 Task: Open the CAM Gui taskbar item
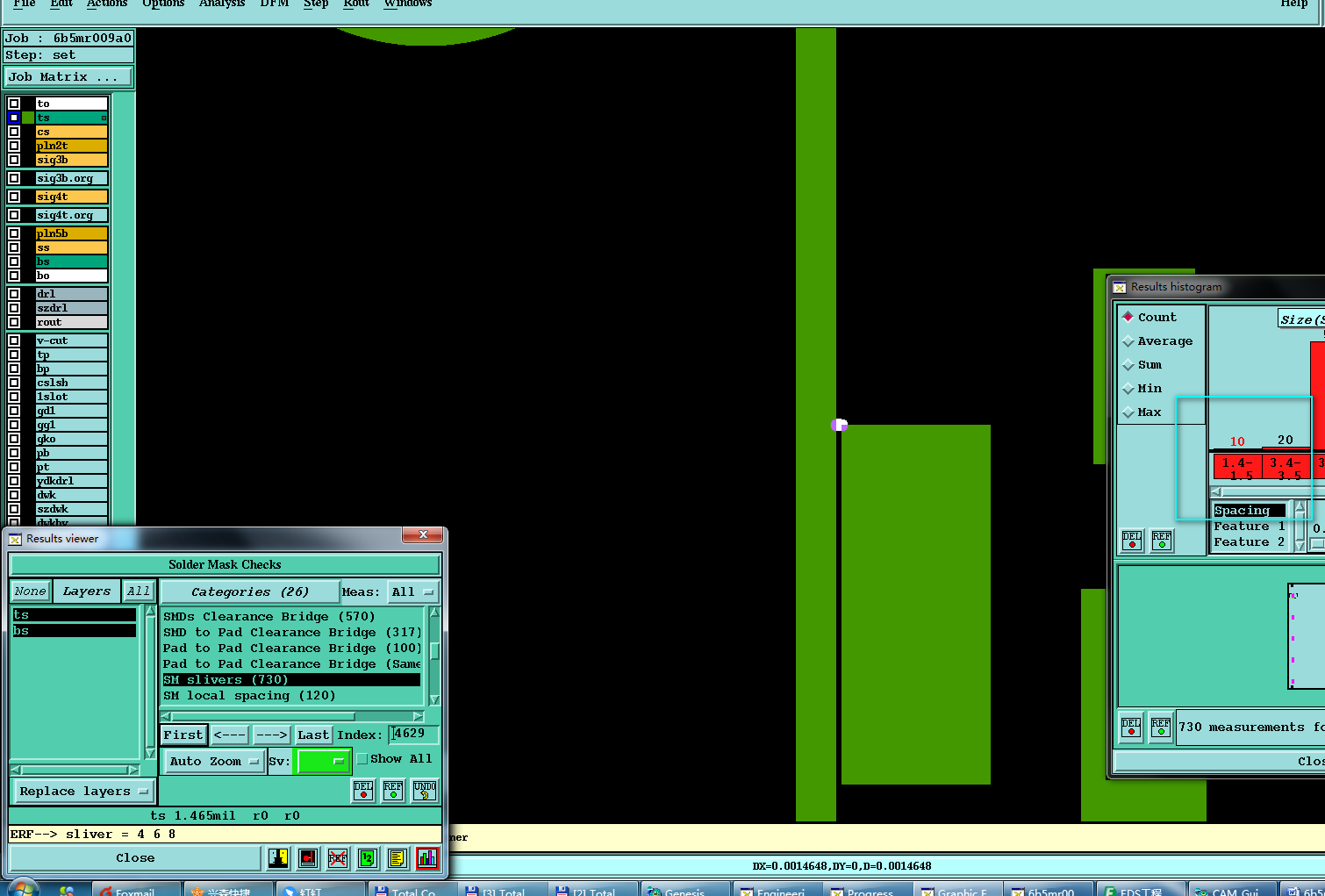pos(1232,890)
